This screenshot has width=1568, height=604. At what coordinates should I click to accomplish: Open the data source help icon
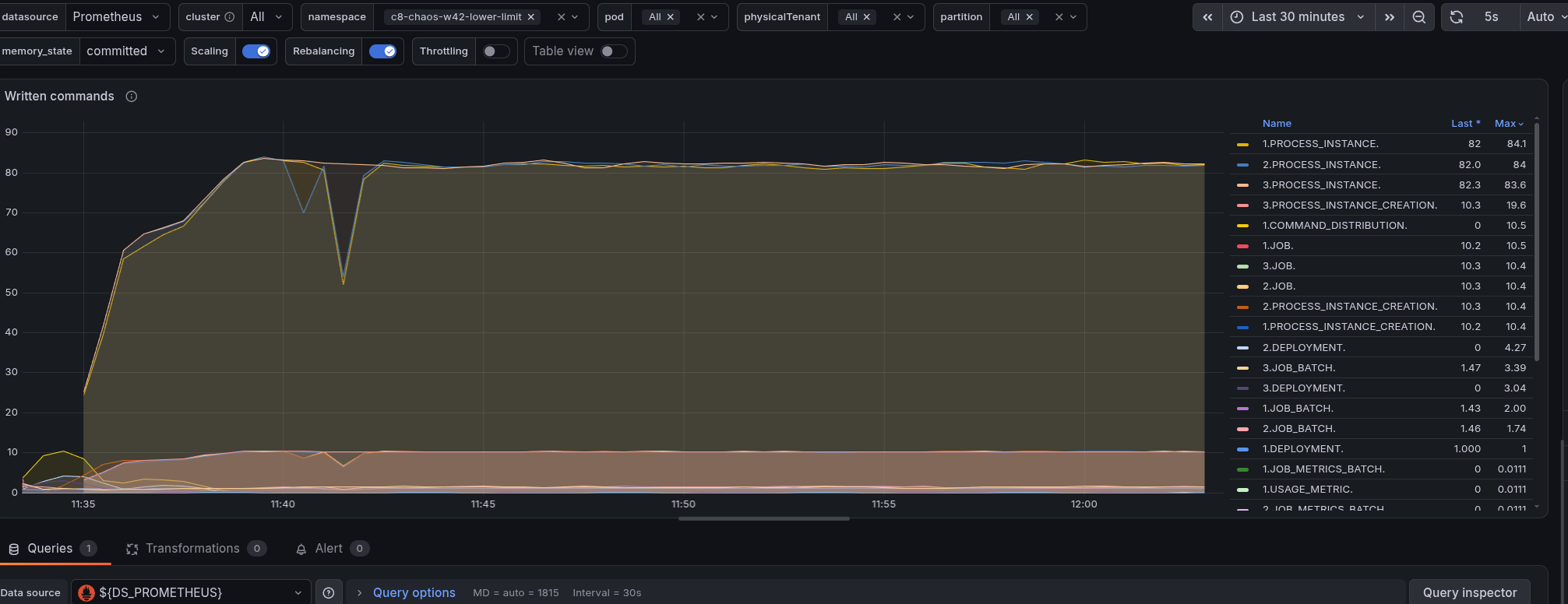[x=329, y=593]
